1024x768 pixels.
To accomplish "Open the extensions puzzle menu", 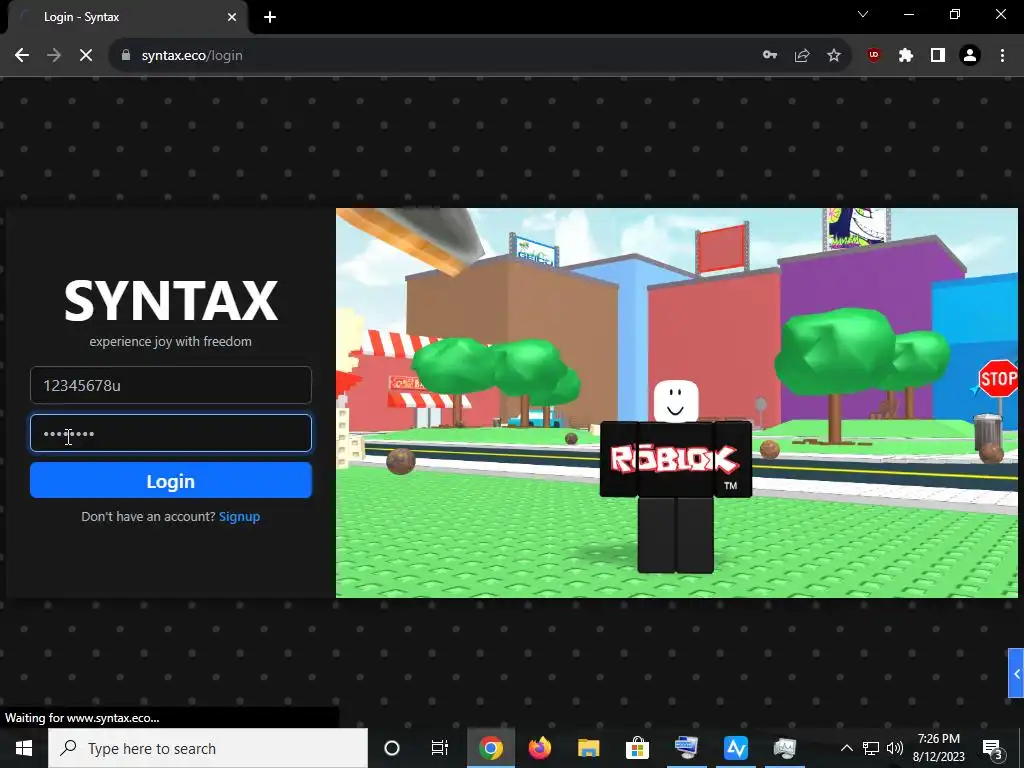I will 906,56.
